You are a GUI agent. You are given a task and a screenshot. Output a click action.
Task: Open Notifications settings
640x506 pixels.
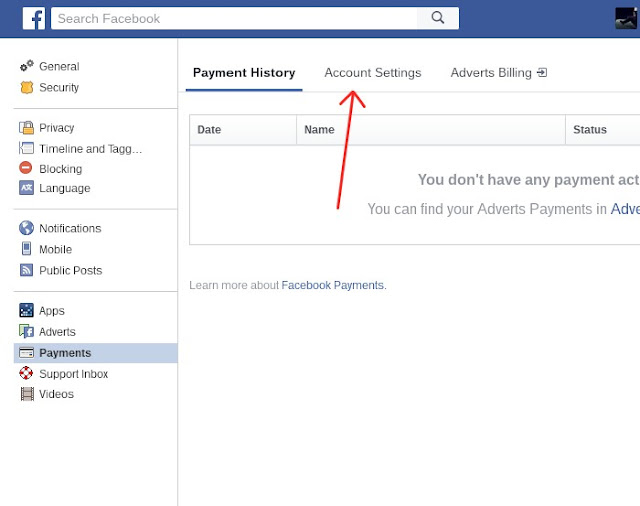point(70,228)
